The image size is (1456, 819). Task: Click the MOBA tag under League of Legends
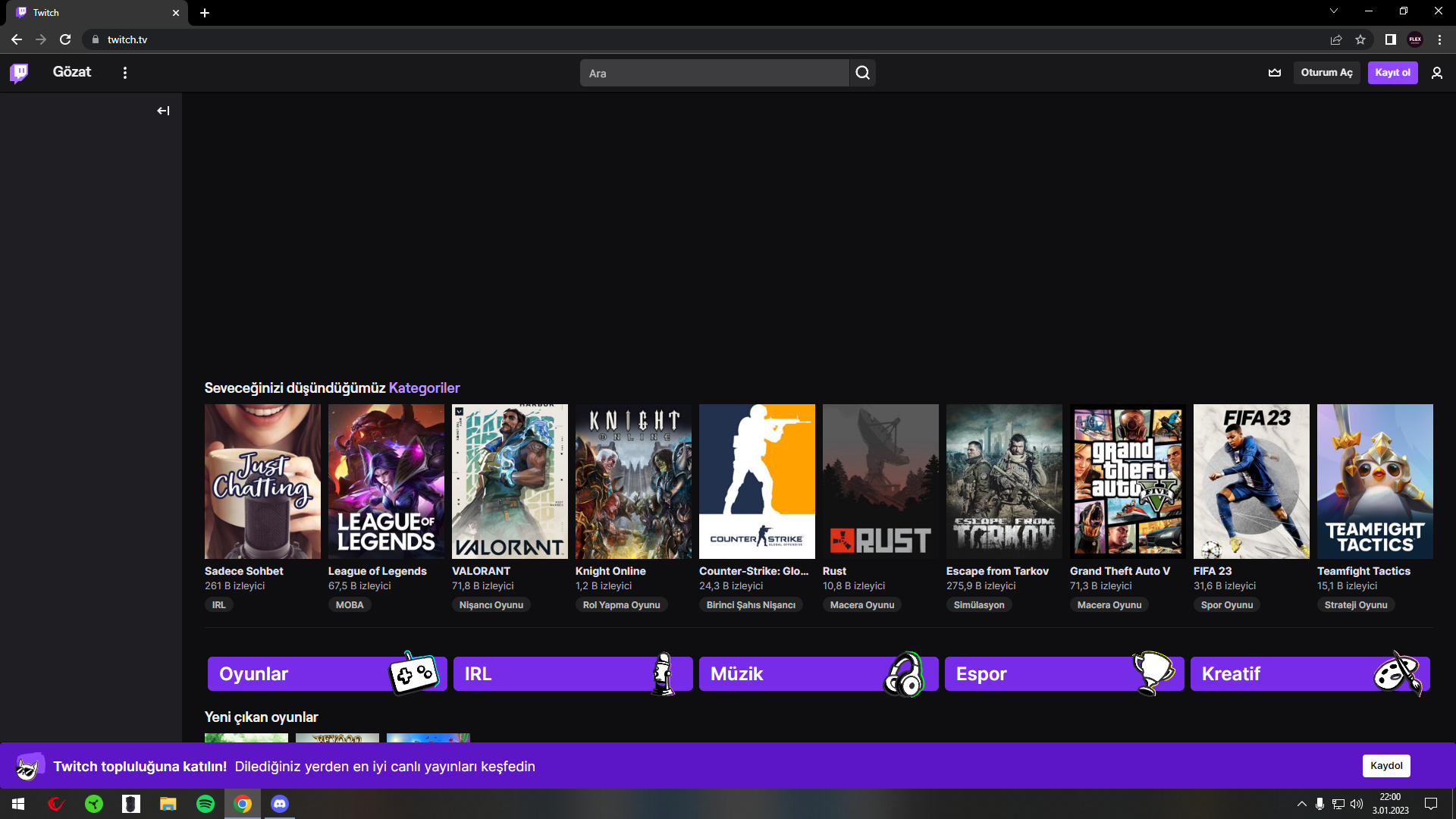coord(350,605)
